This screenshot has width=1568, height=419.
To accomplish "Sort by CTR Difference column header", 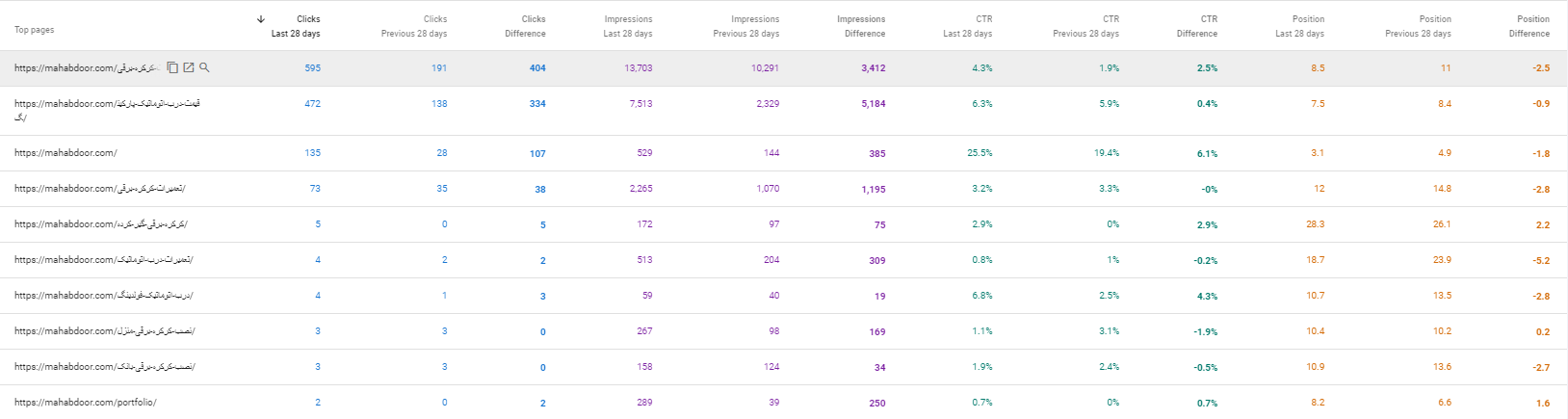I will coord(1197,26).
